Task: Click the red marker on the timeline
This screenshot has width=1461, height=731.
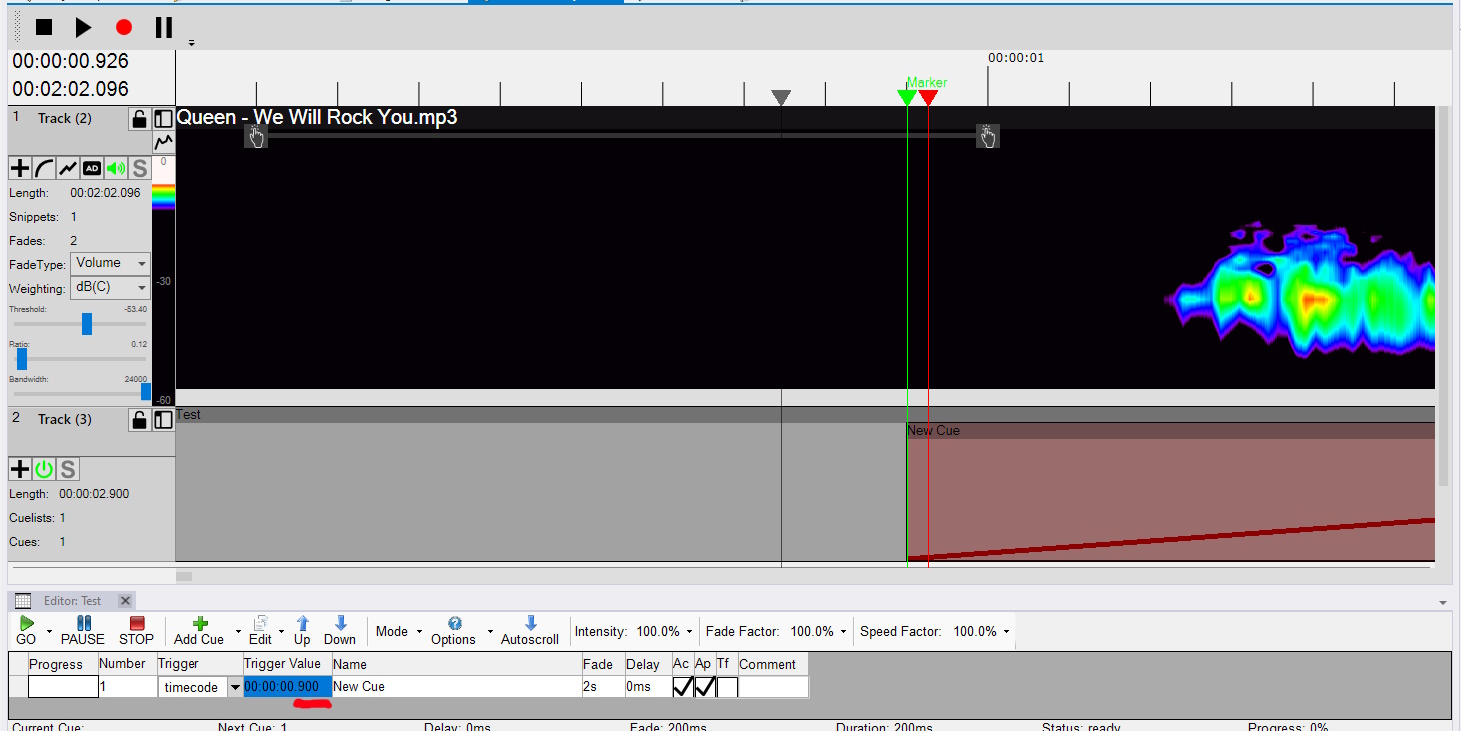Action: (x=928, y=97)
